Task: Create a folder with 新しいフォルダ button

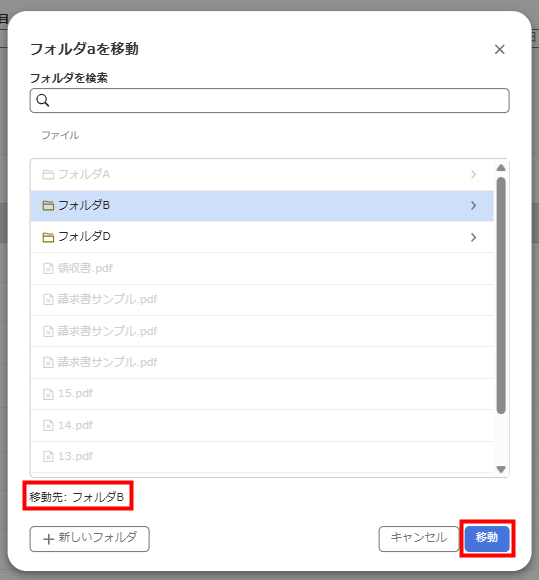Action: (x=90, y=539)
